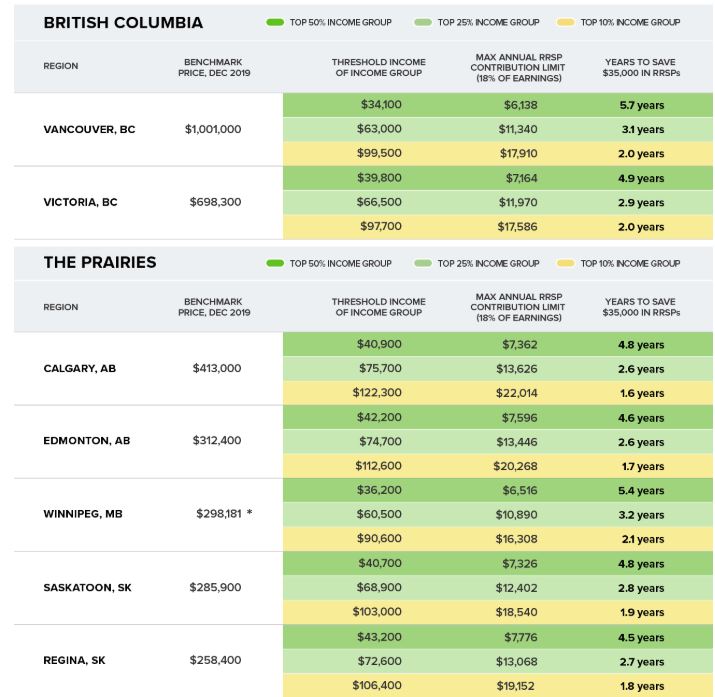Screen dimensions: 715x697
Task: Select the British Columbia section heading
Action: tap(123, 22)
